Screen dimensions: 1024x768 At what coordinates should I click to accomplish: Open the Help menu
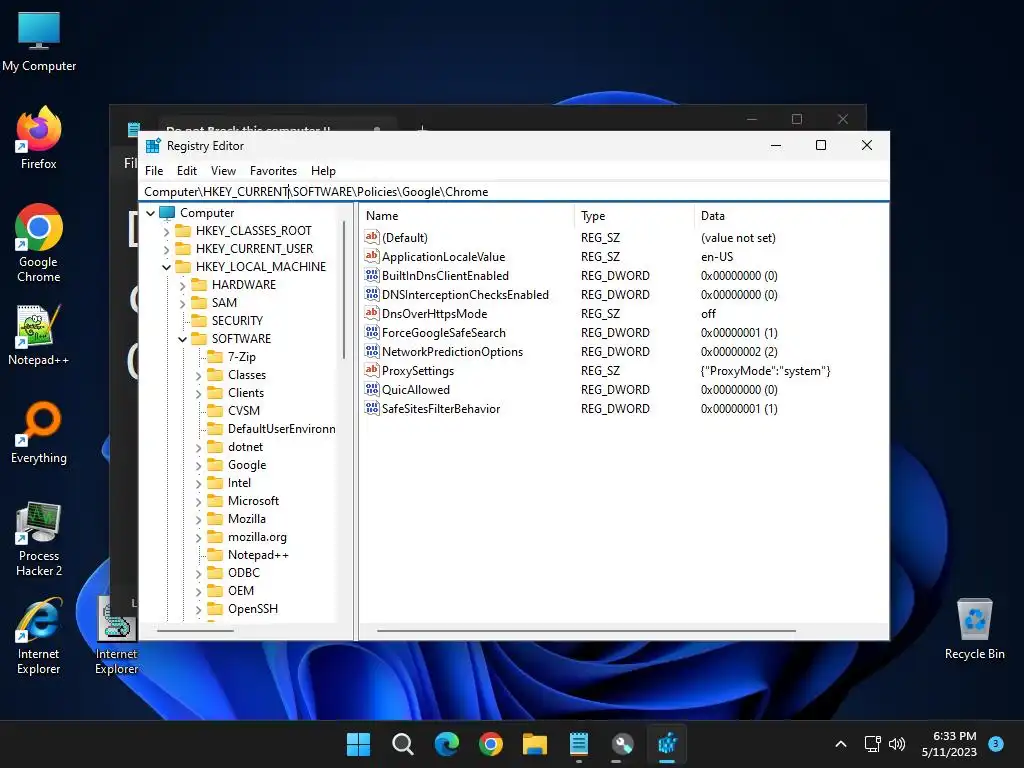[x=323, y=170]
